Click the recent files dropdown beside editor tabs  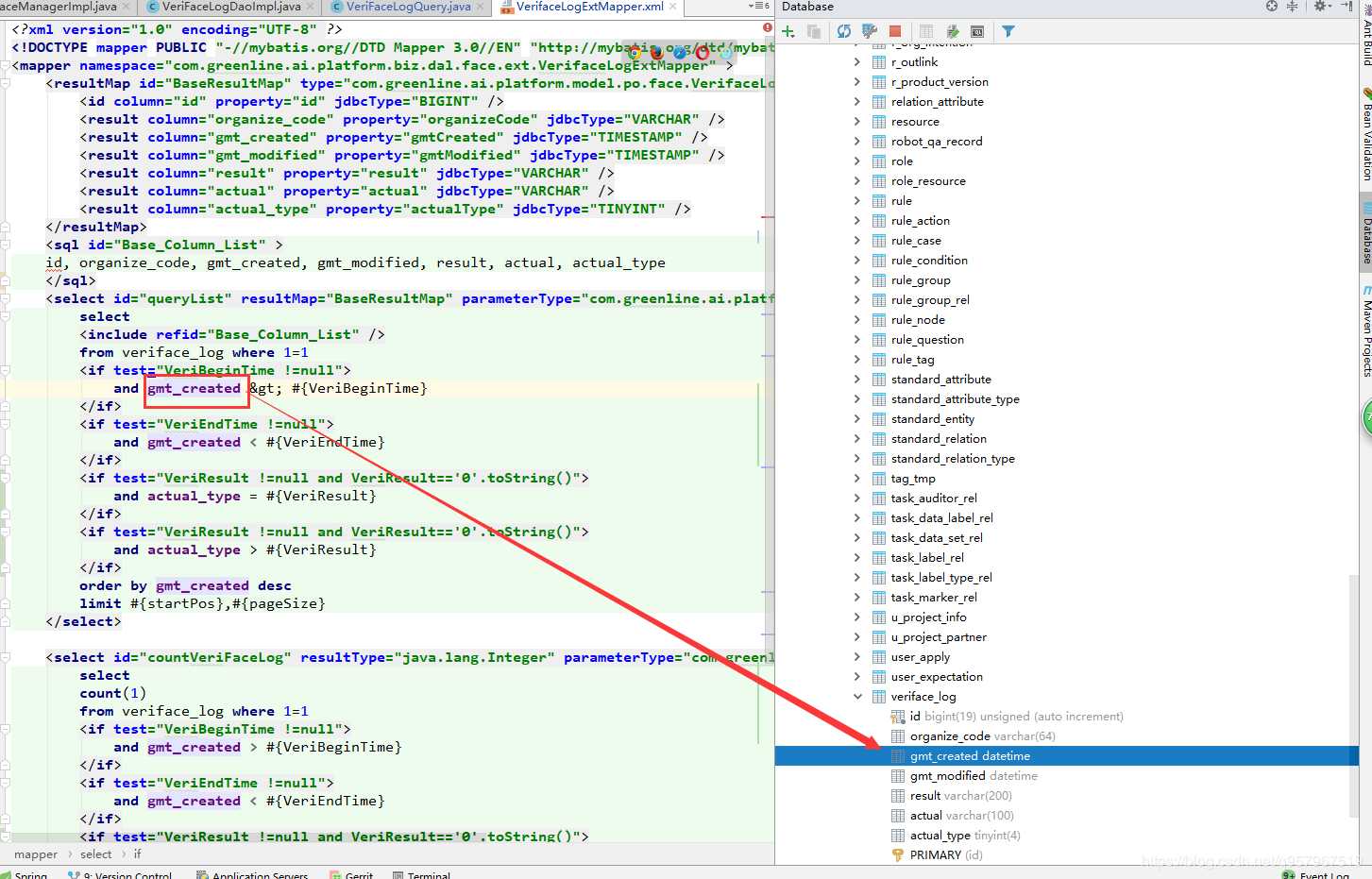pos(758,7)
